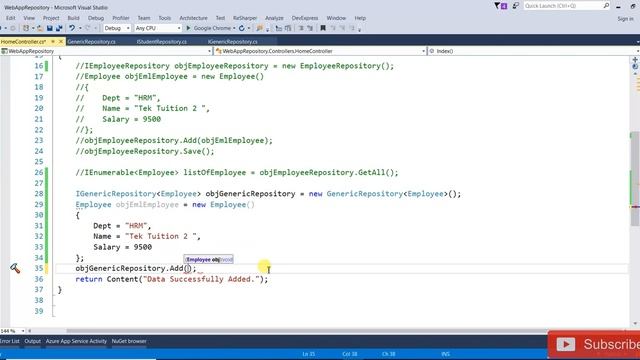640x360 pixels.
Task: Open the Output panel tab
Action: pos(33,341)
